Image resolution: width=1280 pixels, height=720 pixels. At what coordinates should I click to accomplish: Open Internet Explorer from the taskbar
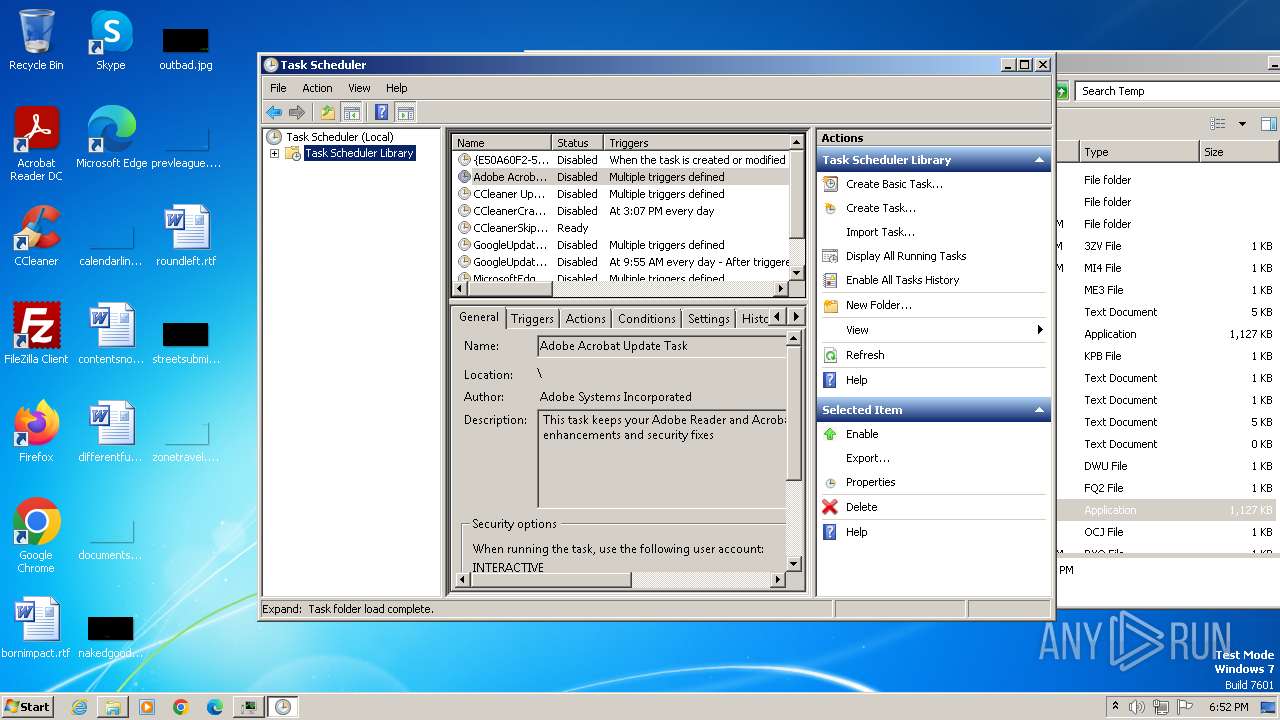79,707
